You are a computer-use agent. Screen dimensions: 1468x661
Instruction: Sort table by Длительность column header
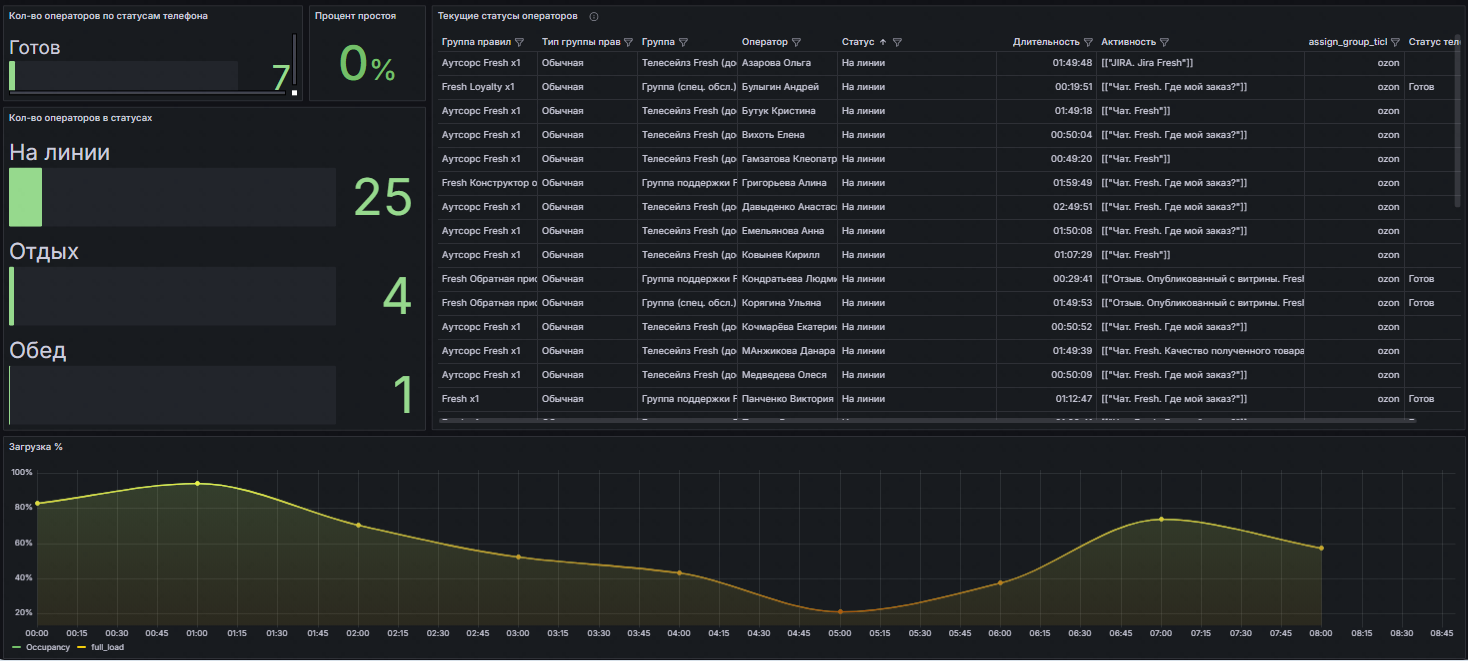tap(1045, 43)
